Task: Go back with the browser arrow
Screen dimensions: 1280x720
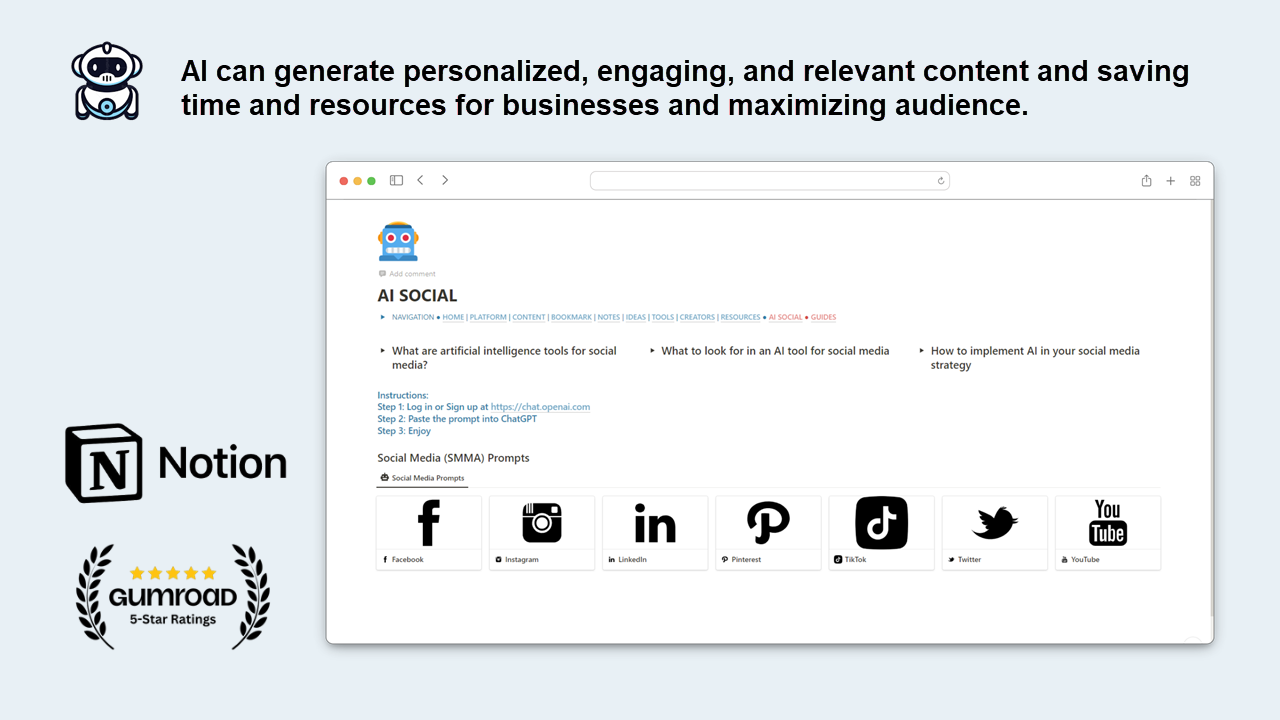Action: (420, 180)
